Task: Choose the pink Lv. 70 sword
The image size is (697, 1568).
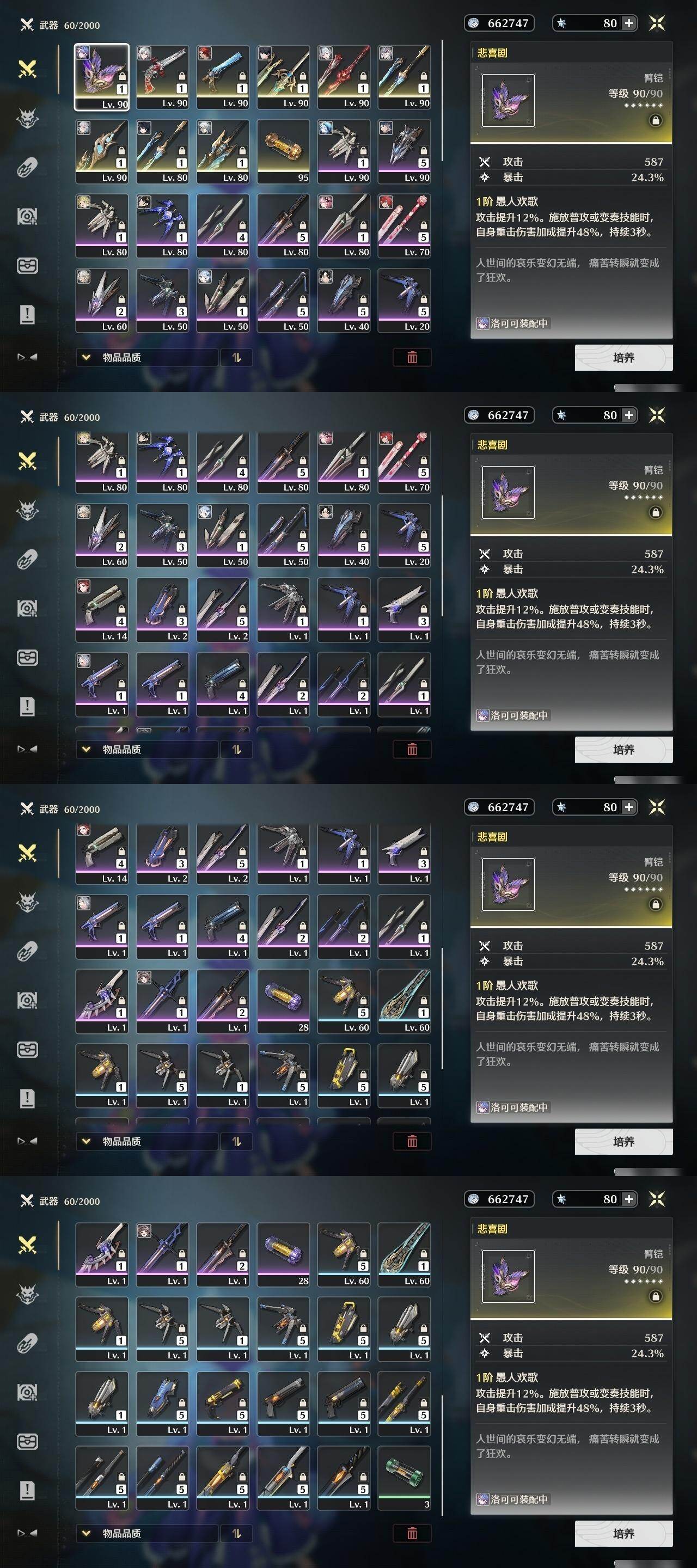Action: coord(404,225)
